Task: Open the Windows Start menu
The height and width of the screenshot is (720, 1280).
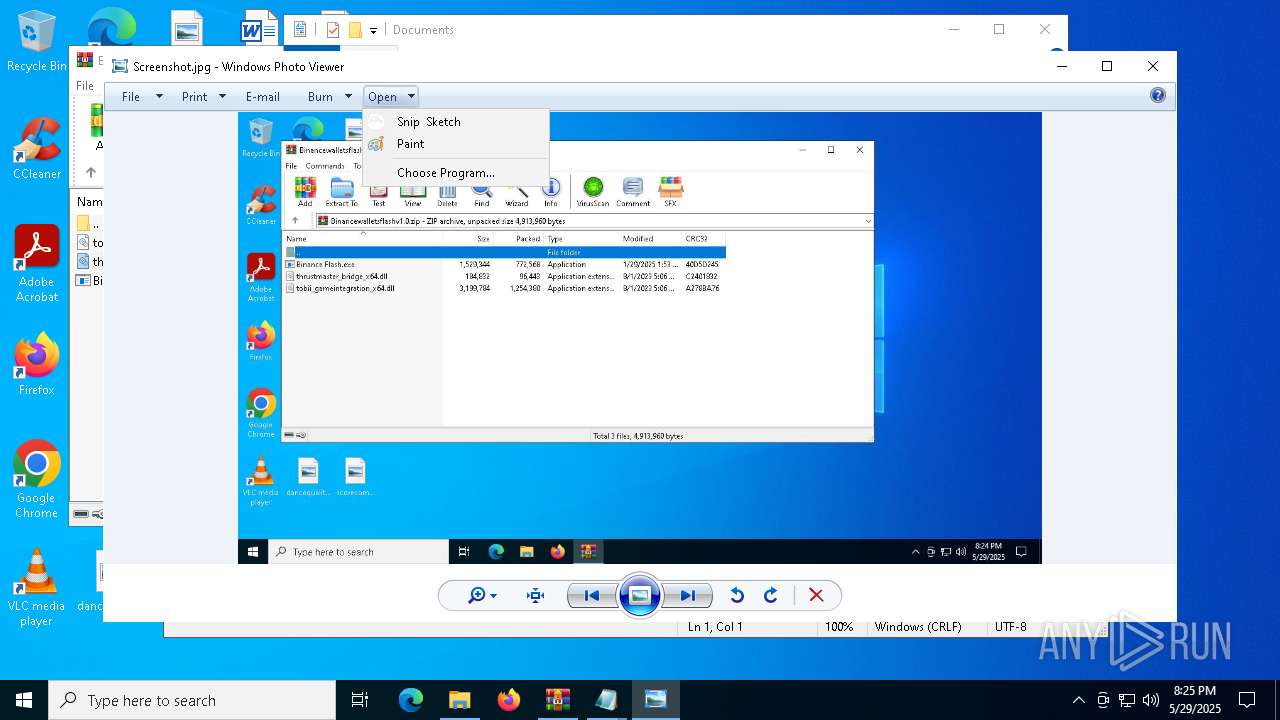Action: click(x=24, y=700)
